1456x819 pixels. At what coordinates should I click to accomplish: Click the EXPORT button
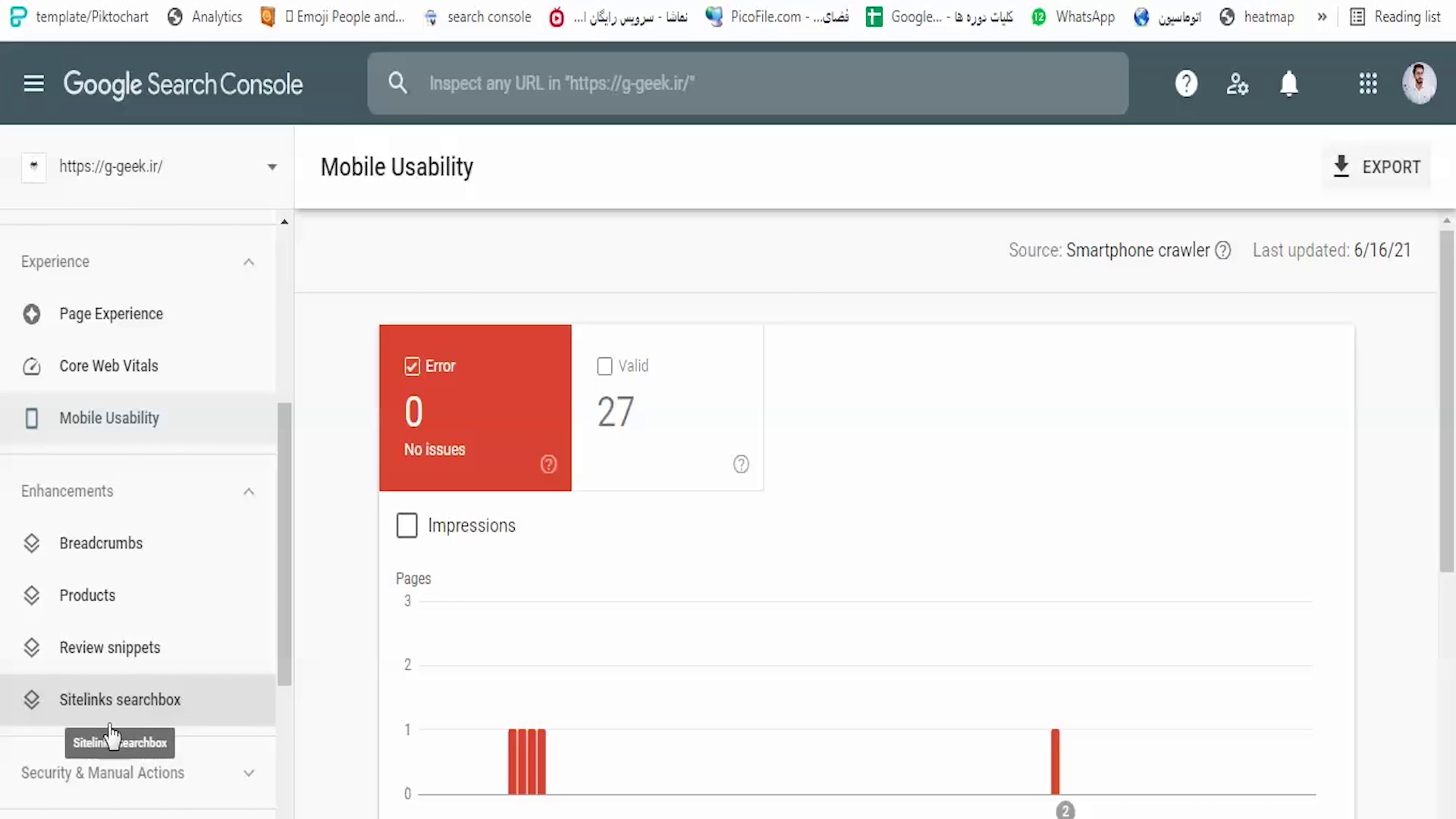pyautogui.click(x=1377, y=167)
